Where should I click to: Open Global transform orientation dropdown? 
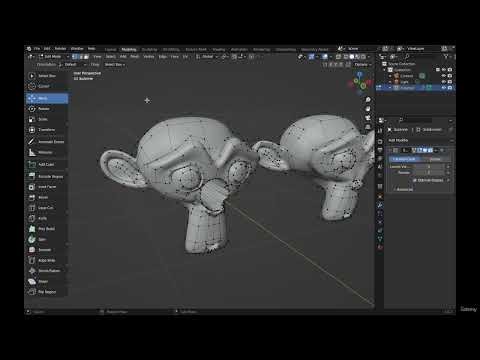click(x=207, y=57)
